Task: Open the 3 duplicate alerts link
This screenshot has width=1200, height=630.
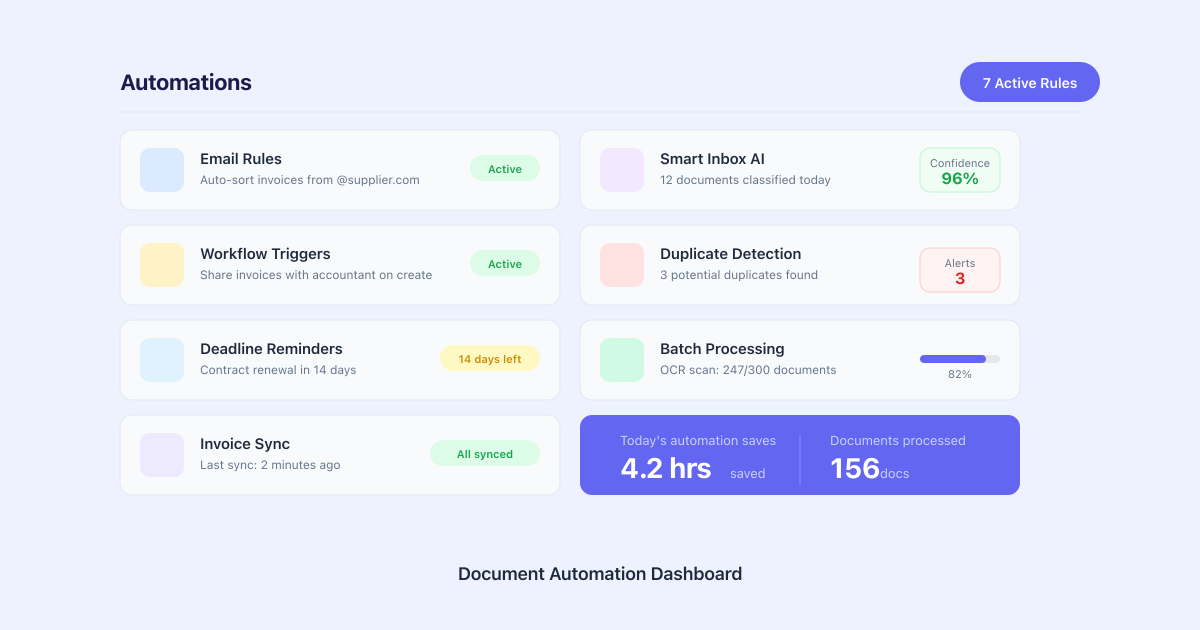Action: (960, 278)
